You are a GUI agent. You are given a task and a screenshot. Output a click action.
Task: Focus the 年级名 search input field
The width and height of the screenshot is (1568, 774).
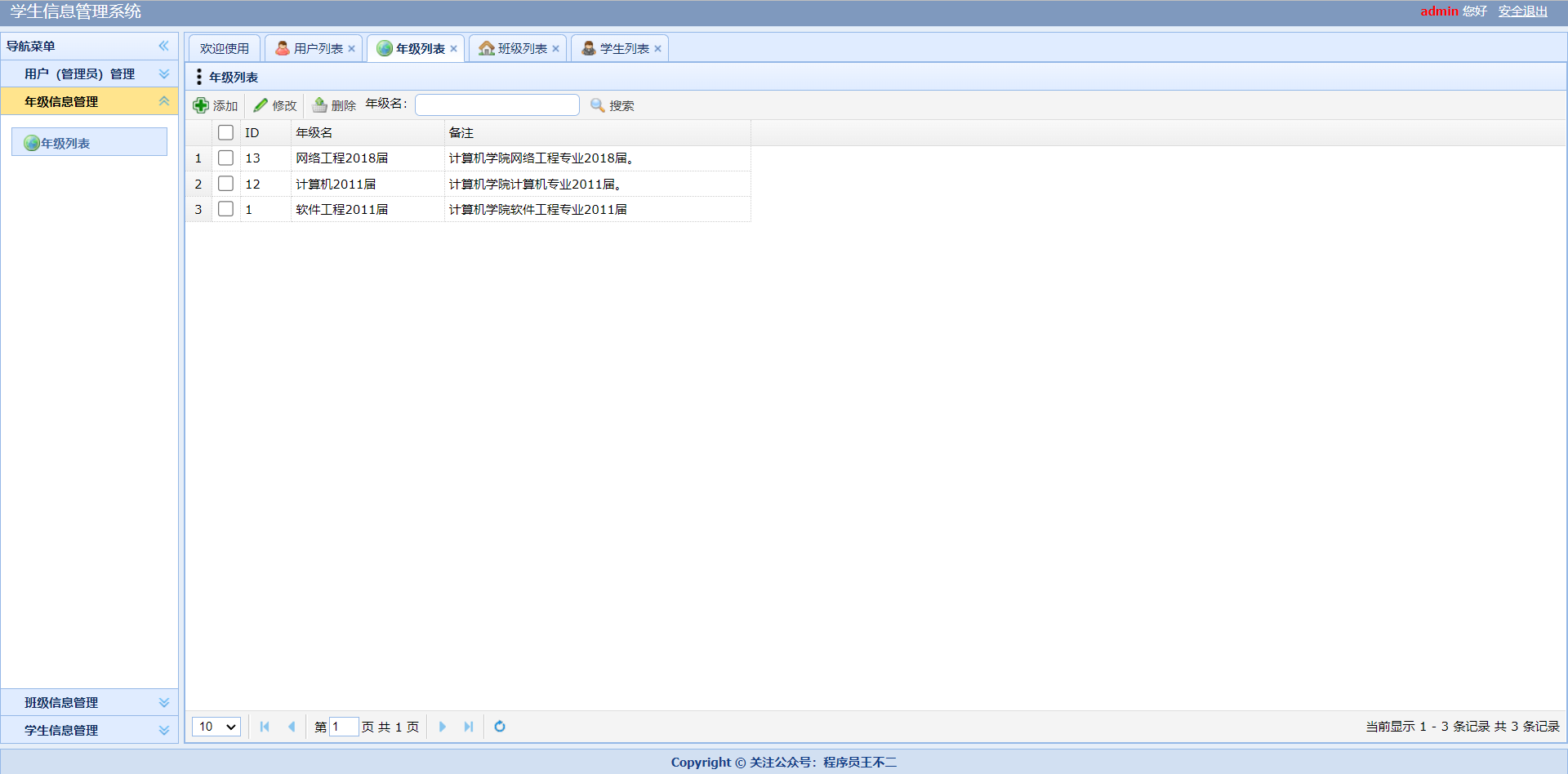(497, 105)
